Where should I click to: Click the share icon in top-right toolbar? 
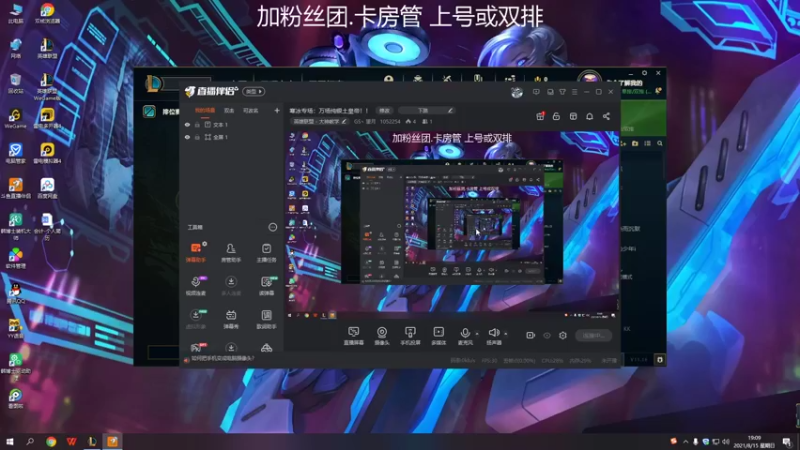click(x=606, y=116)
